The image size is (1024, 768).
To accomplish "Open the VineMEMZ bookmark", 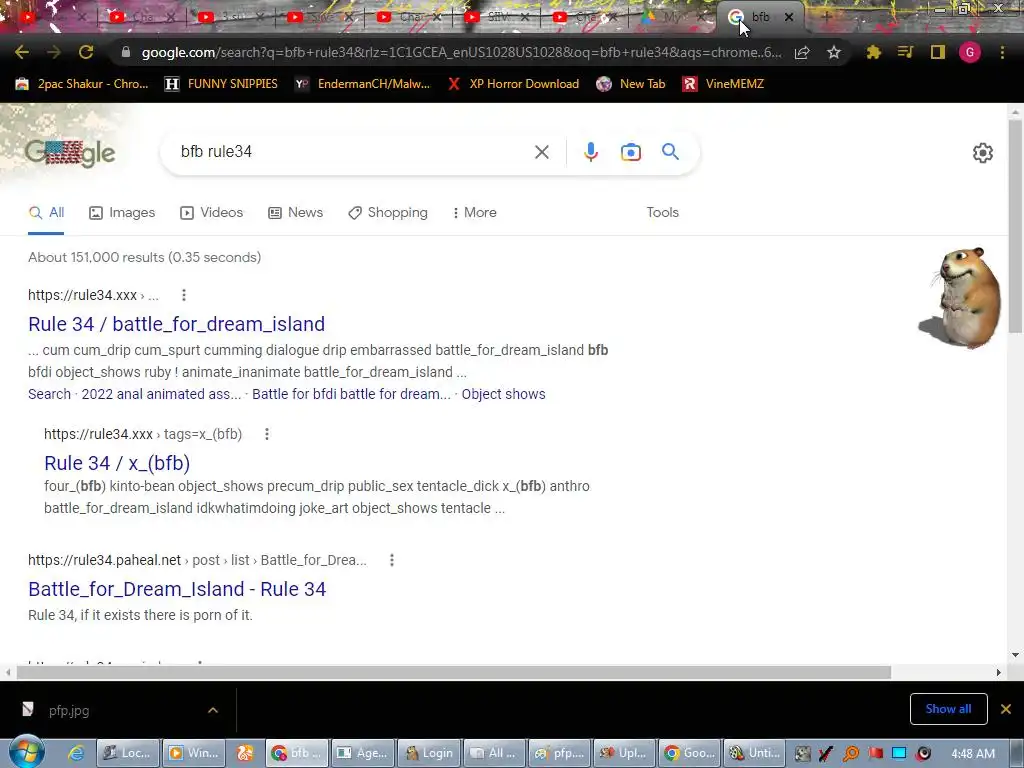I will 723,84.
